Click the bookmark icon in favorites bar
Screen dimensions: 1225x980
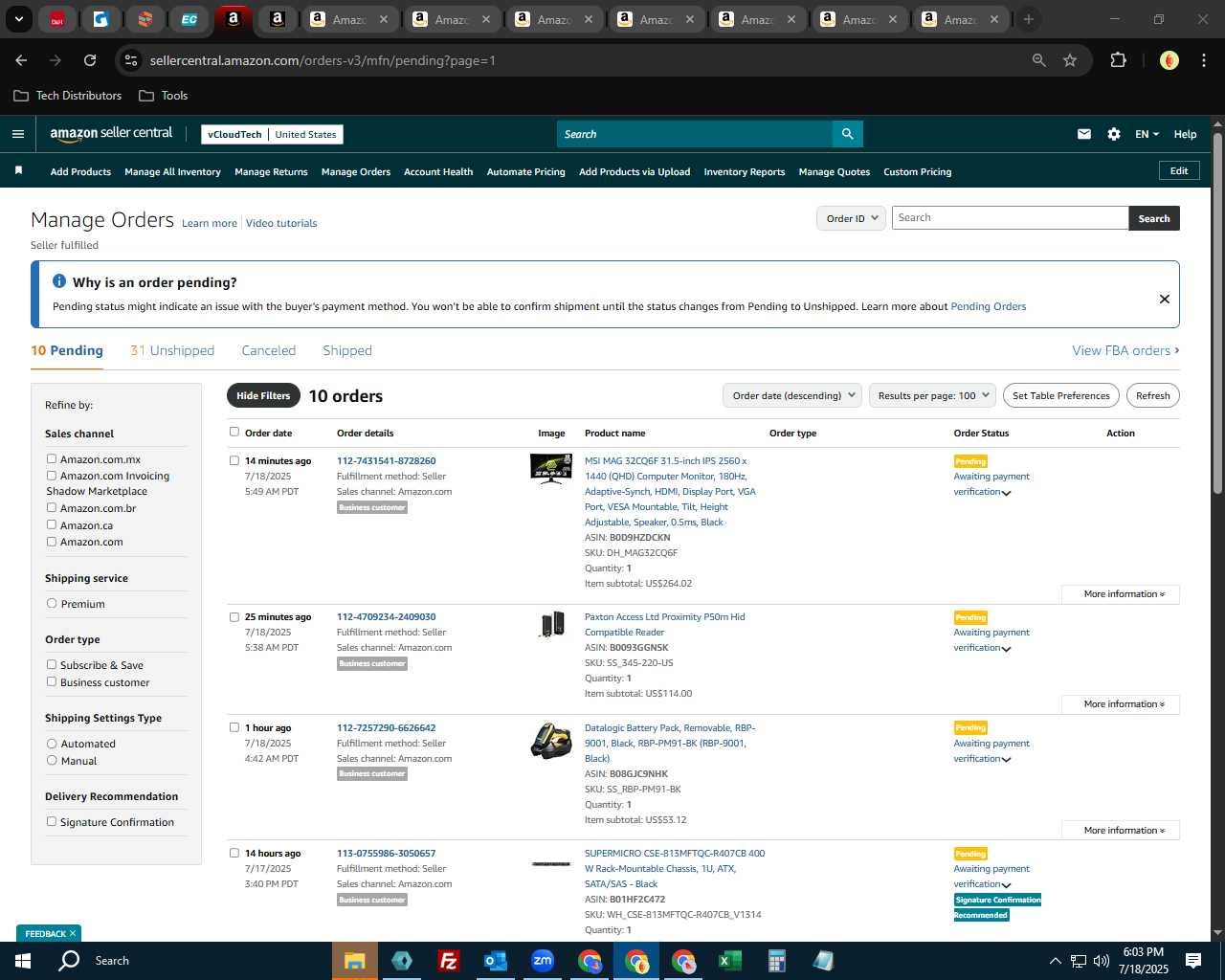coord(18,170)
